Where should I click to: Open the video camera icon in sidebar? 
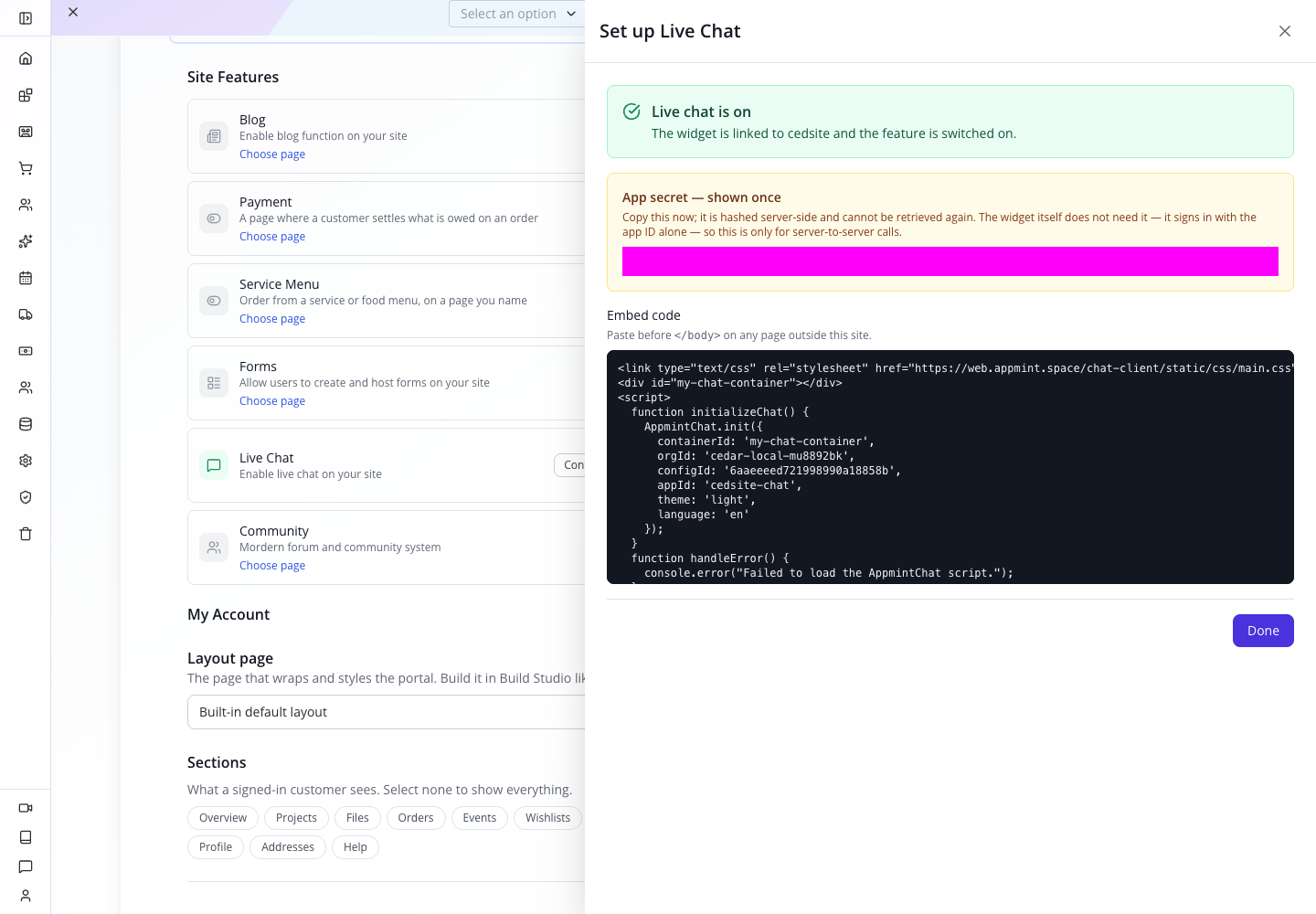(x=26, y=808)
